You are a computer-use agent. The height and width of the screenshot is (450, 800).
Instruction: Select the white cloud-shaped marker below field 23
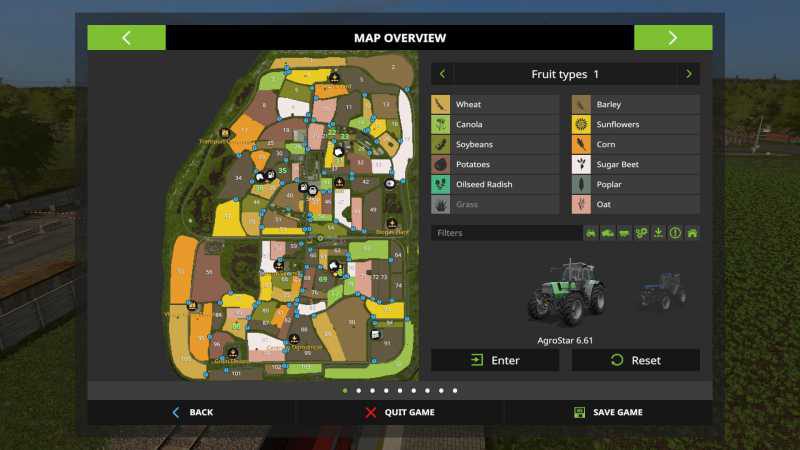338,152
